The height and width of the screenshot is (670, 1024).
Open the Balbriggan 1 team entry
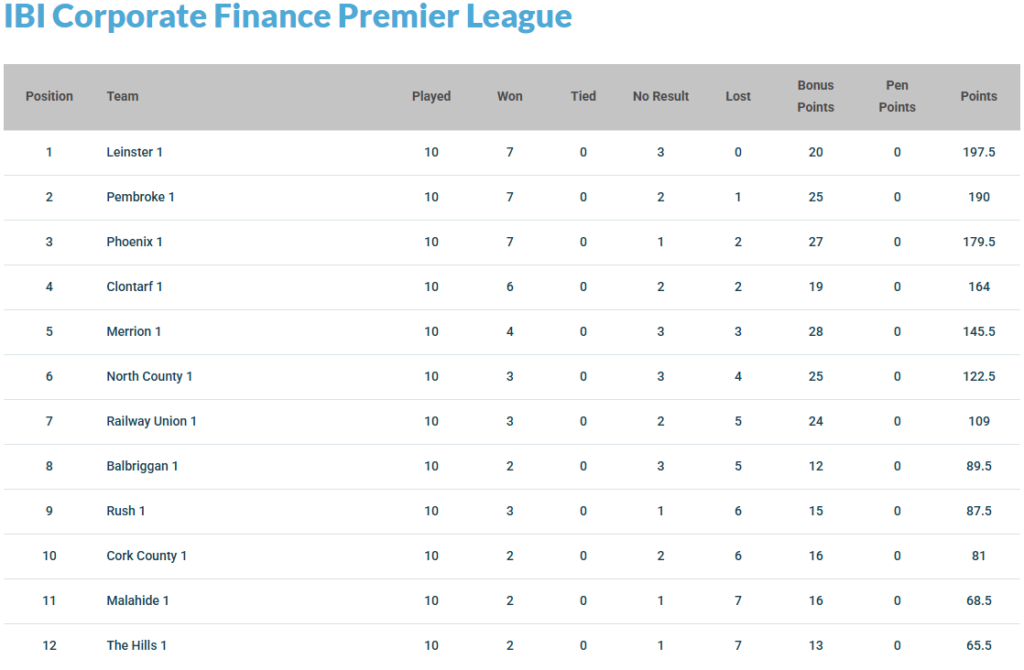[142, 467]
